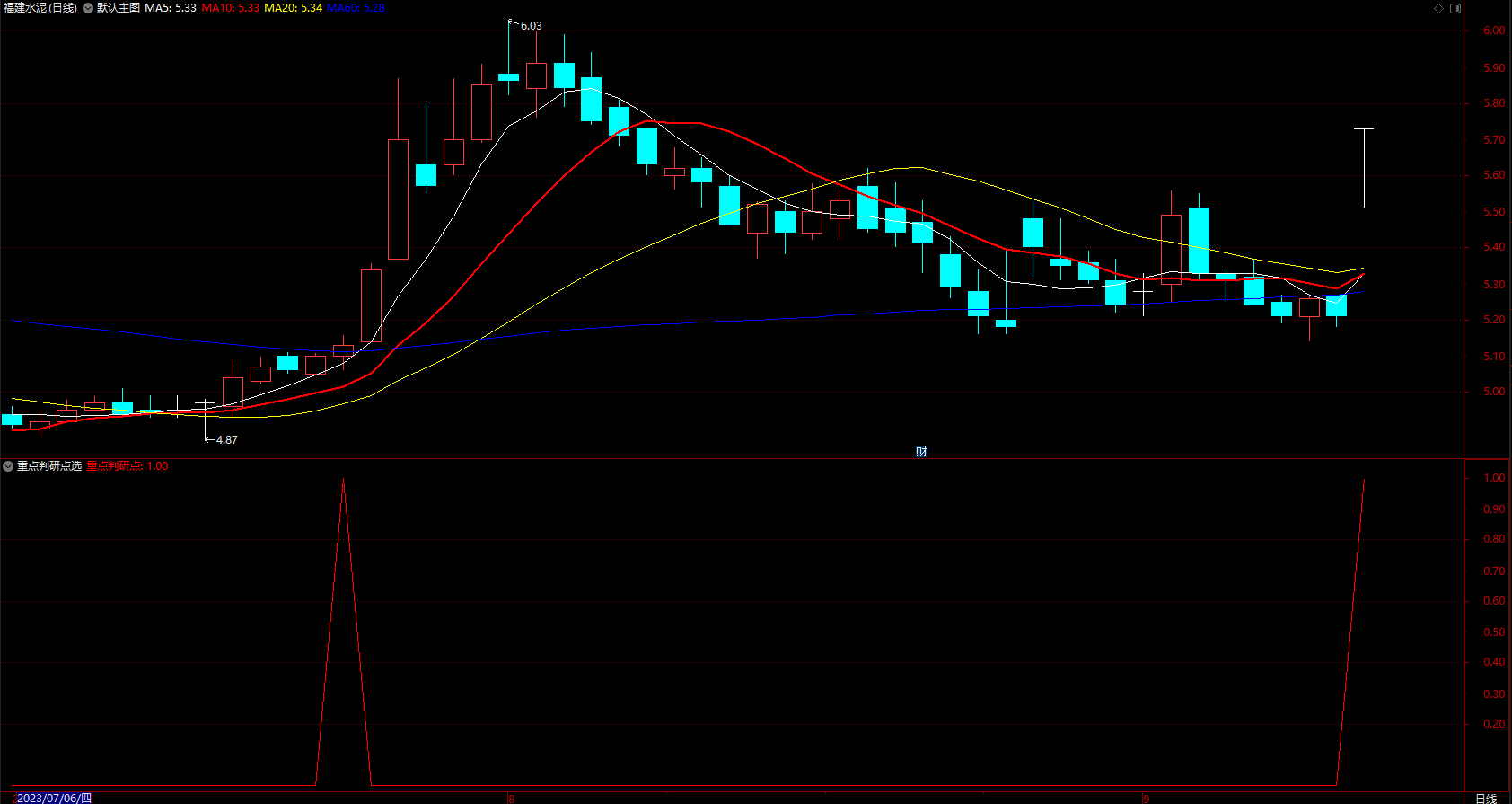Select the 福建水泥 (日线) title label
Screen dimensions: 1512x804
pyautogui.click(x=40, y=8)
